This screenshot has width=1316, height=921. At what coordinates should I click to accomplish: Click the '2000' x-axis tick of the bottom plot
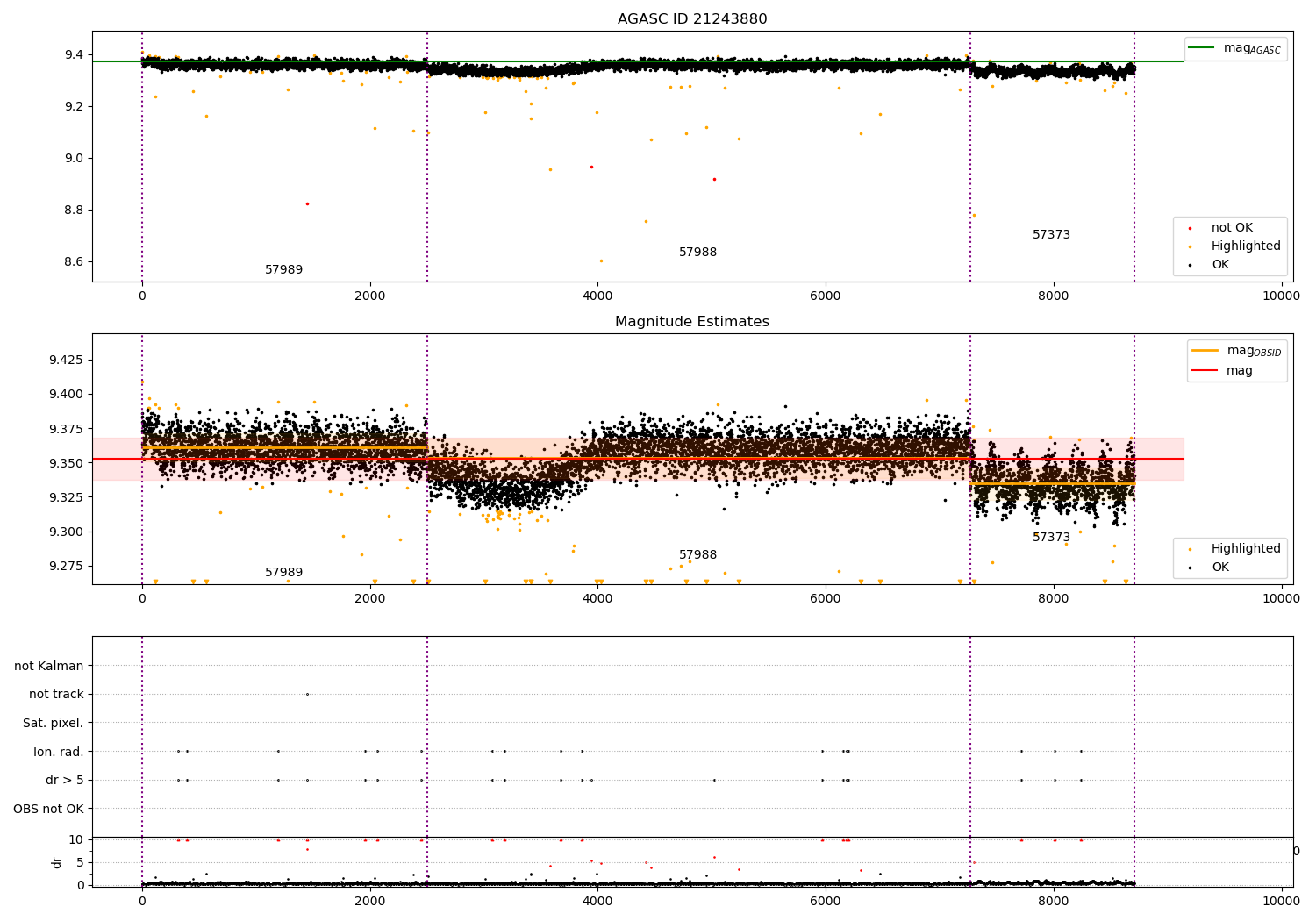click(370, 901)
